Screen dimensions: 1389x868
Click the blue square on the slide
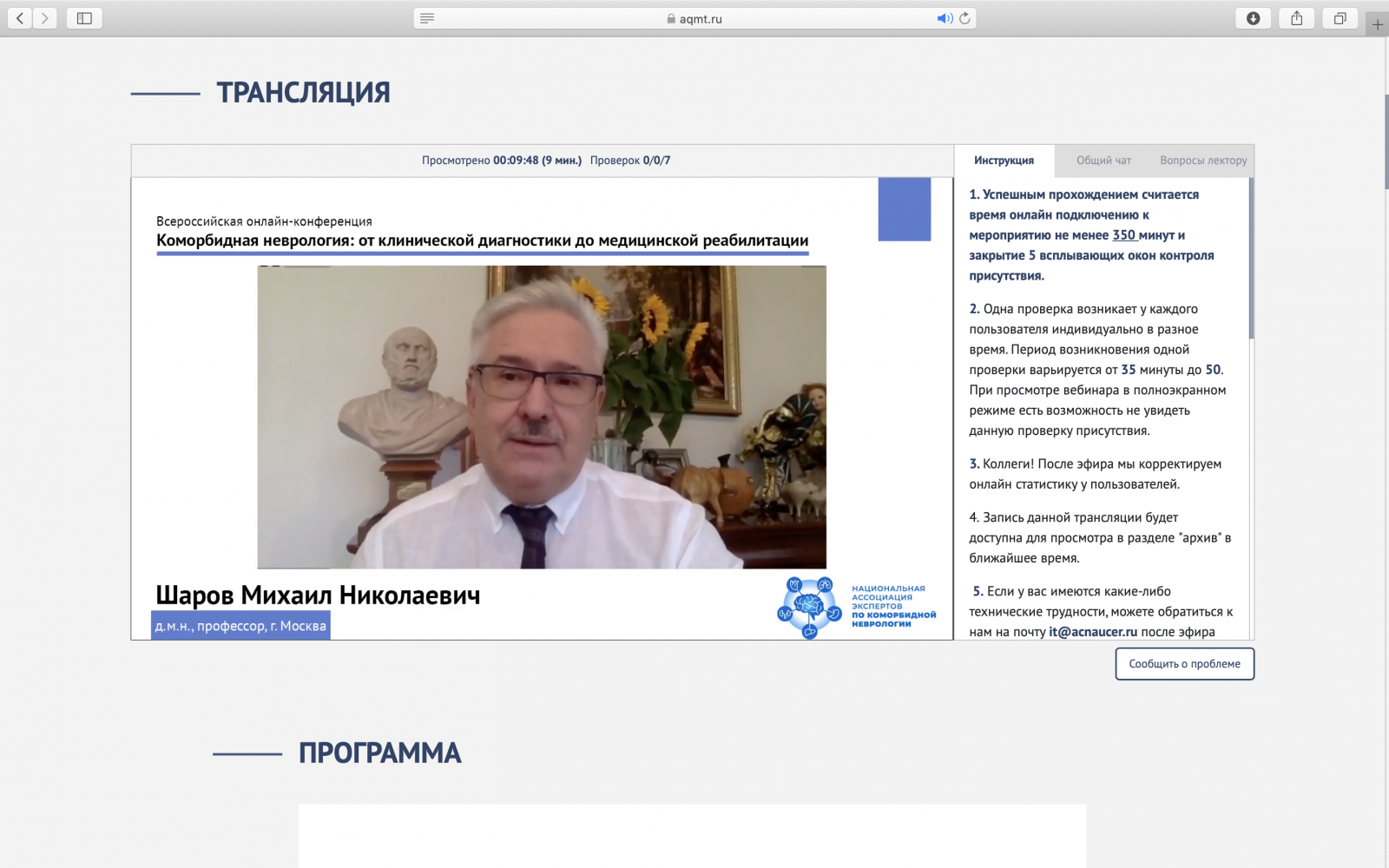[905, 209]
